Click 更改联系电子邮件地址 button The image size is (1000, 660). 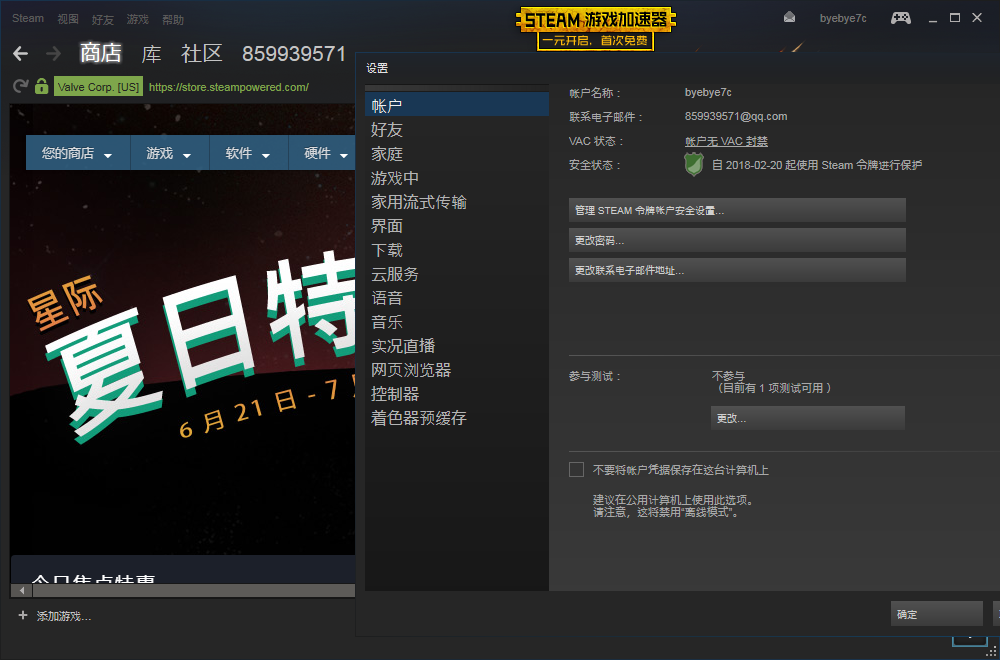(737, 270)
